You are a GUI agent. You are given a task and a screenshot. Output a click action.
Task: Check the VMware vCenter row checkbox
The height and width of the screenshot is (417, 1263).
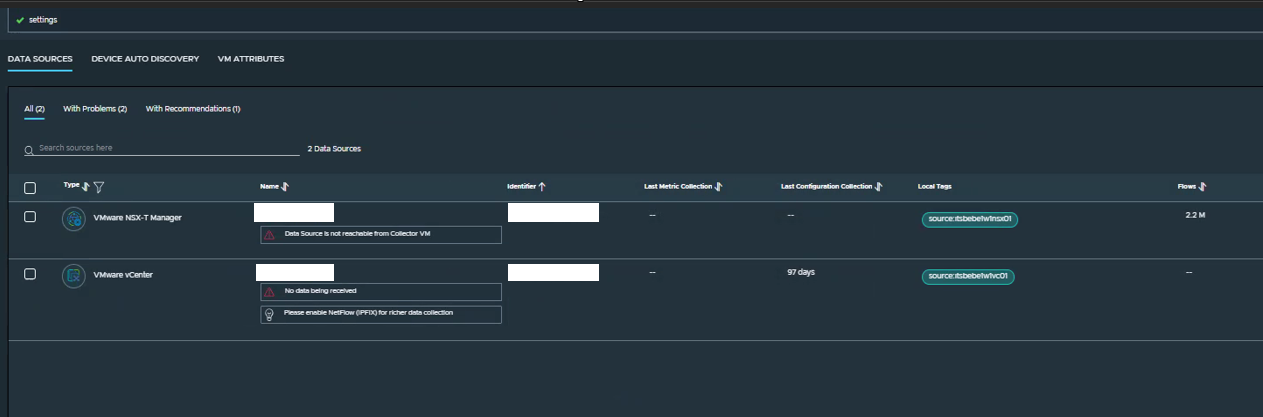click(x=30, y=274)
